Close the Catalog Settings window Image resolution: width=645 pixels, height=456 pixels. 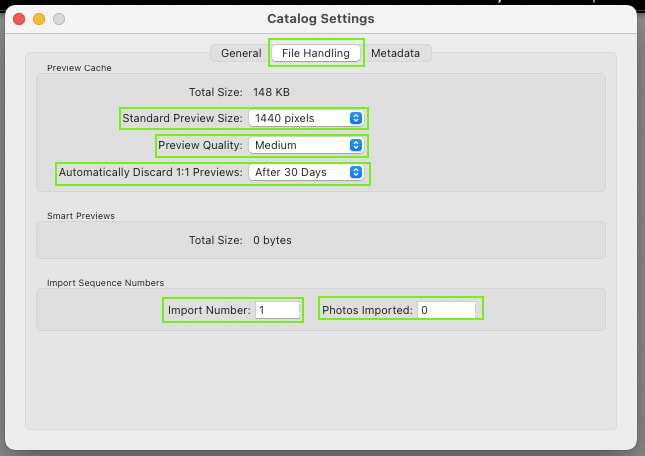pyautogui.click(x=19, y=19)
